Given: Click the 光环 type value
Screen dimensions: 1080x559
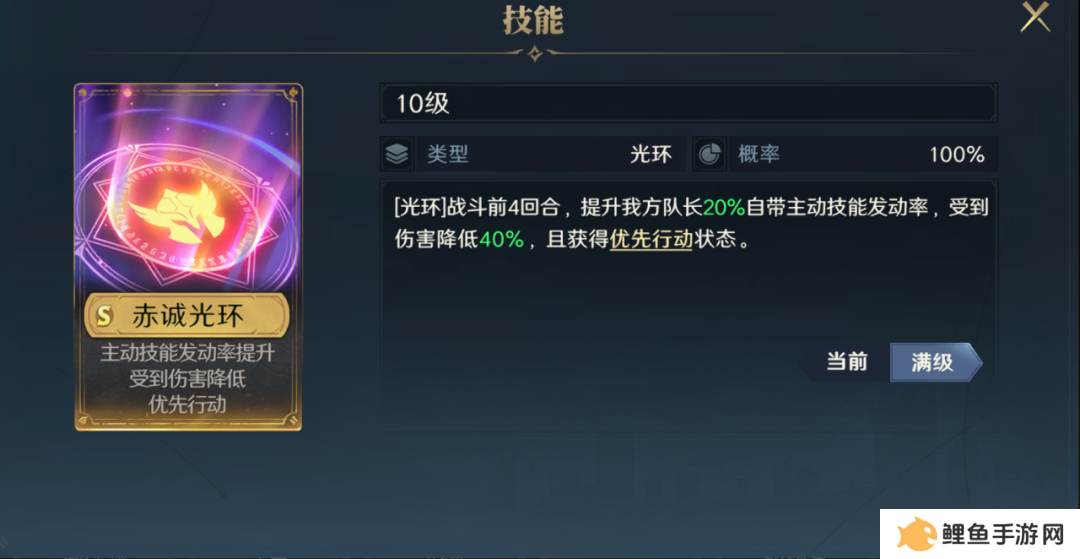Looking at the screenshot, I should point(651,154).
